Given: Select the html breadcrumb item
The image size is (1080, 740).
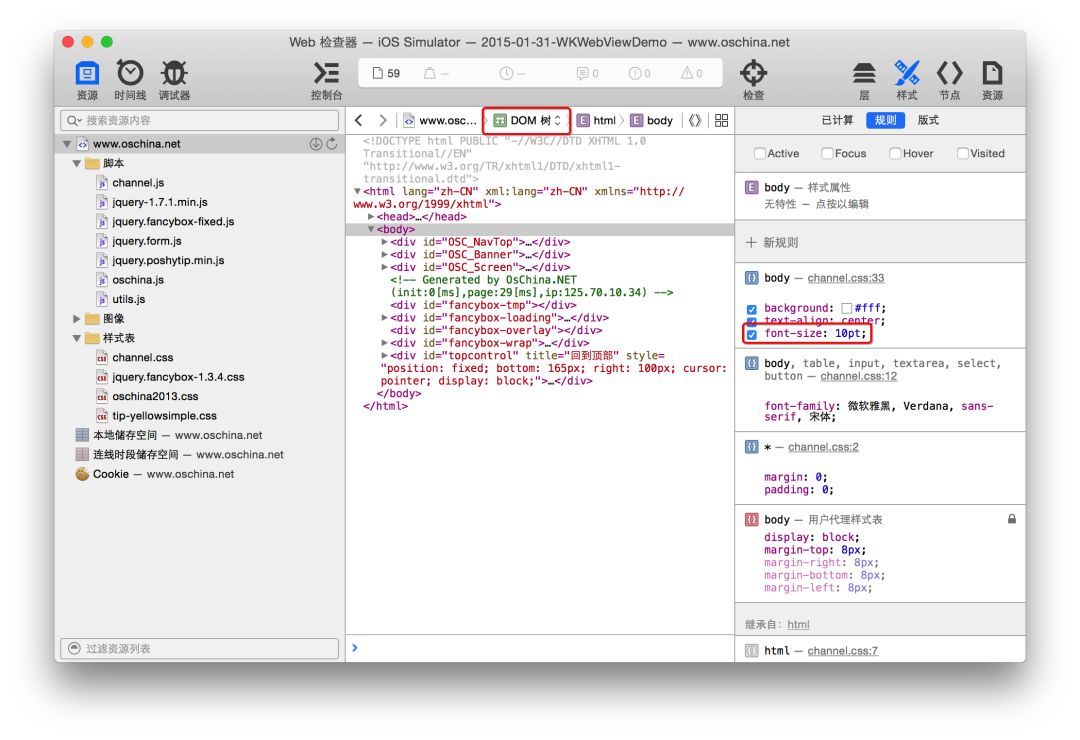Looking at the screenshot, I should [597, 121].
